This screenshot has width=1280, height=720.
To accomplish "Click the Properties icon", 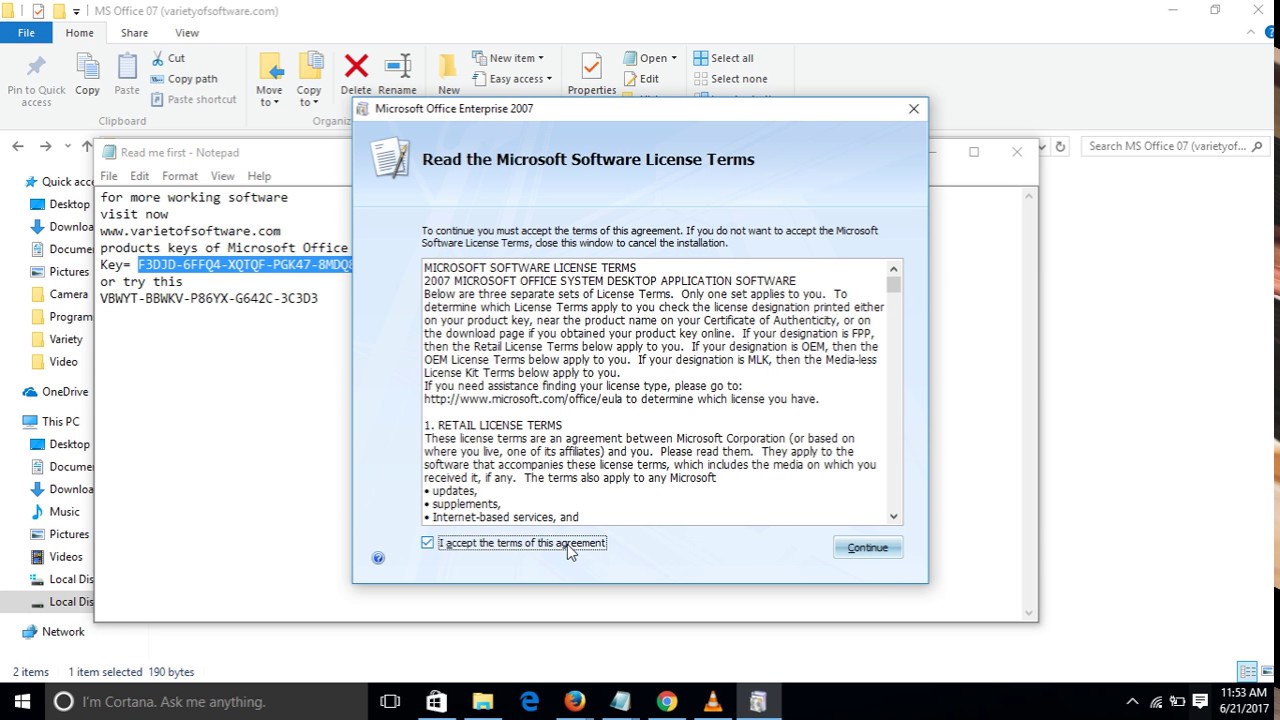I will [x=591, y=67].
